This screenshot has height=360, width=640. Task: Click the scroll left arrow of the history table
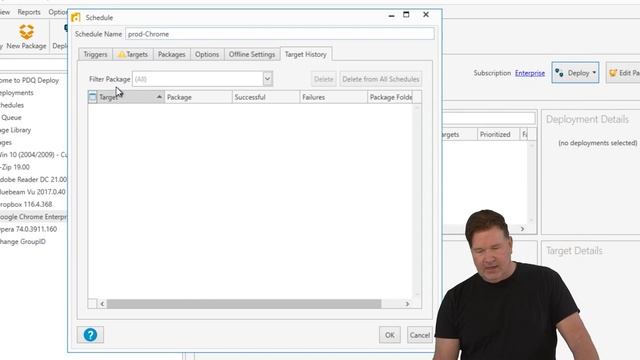(x=102, y=304)
